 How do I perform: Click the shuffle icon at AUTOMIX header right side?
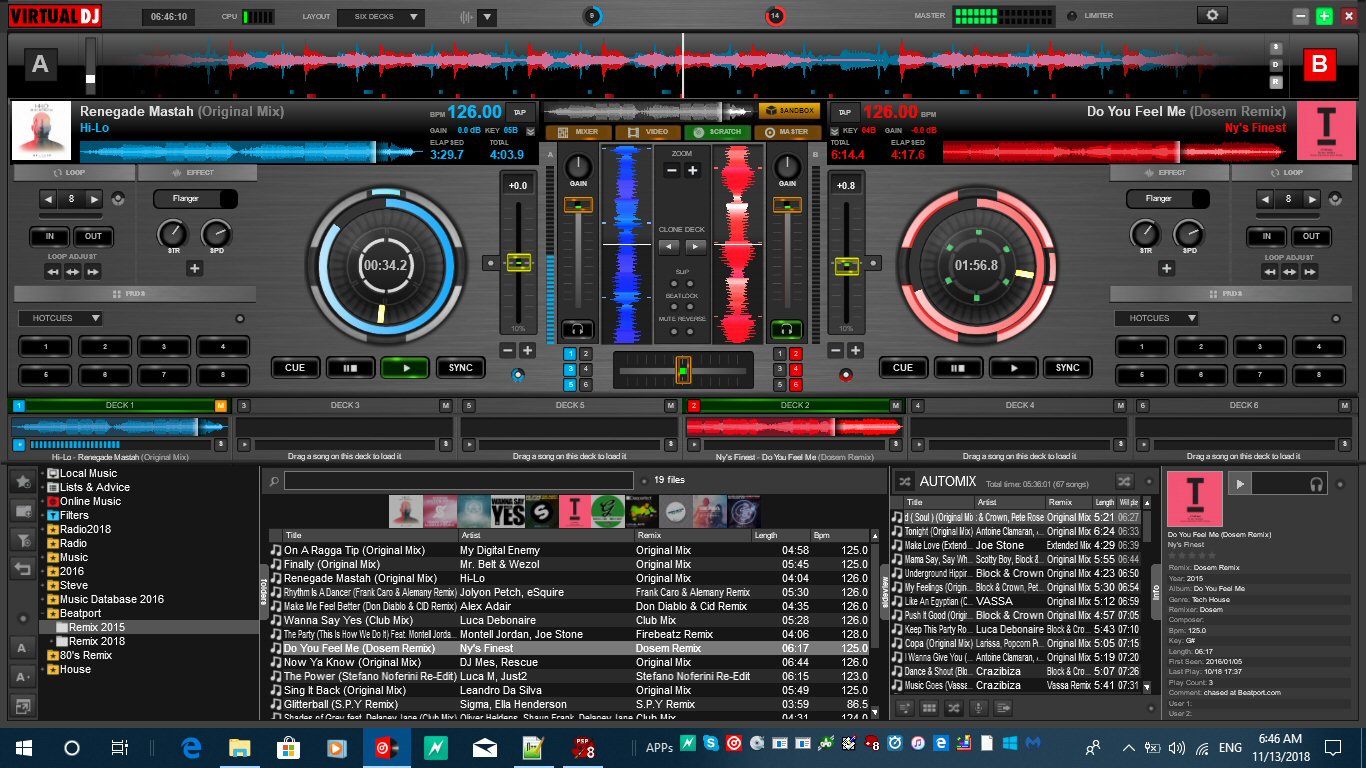click(1125, 481)
